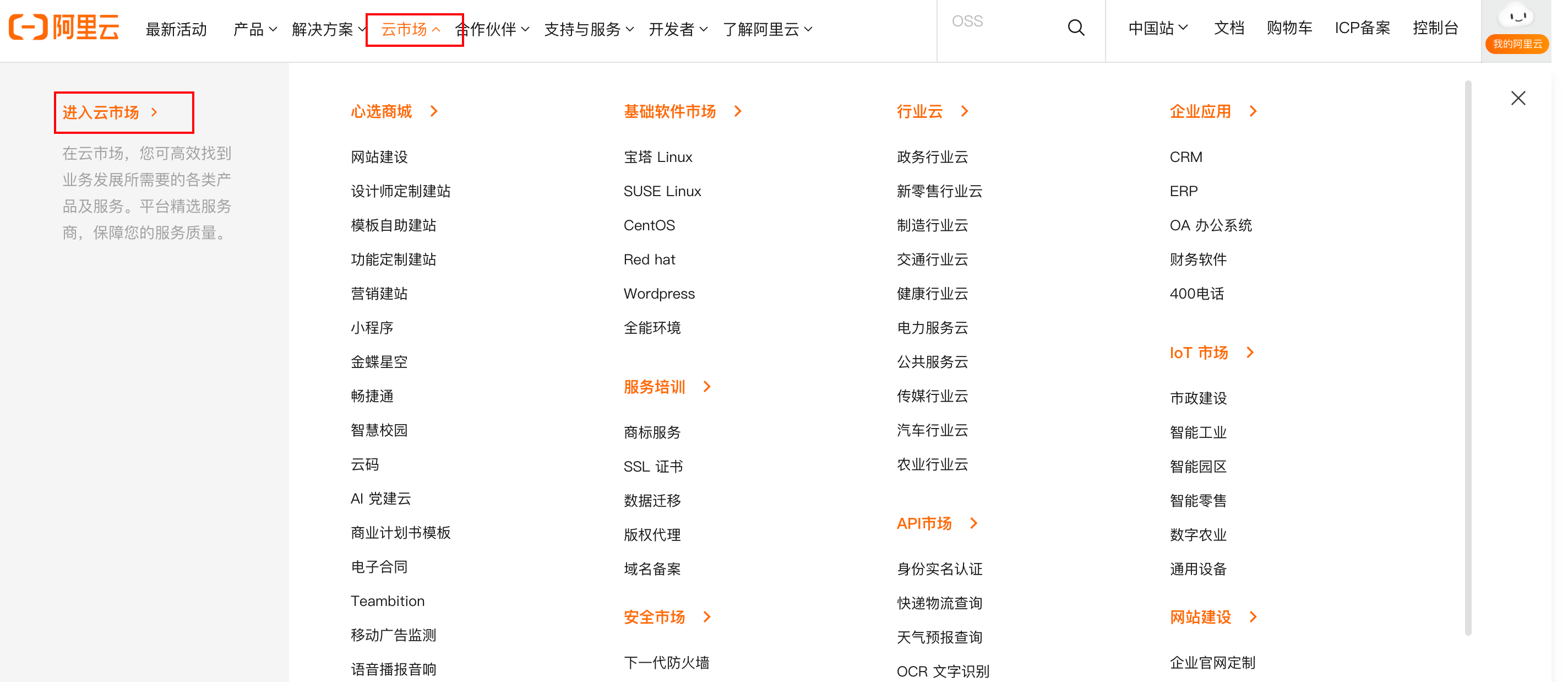Viewport: 1568px width, 682px height.
Task: Select 天气预报查询
Action: coord(939,637)
